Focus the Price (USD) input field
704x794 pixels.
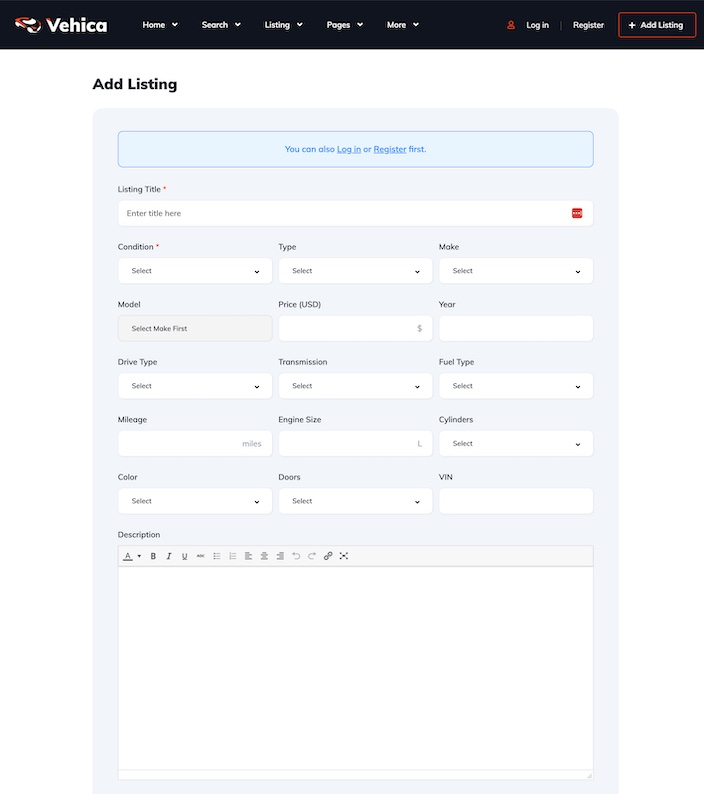coord(356,329)
